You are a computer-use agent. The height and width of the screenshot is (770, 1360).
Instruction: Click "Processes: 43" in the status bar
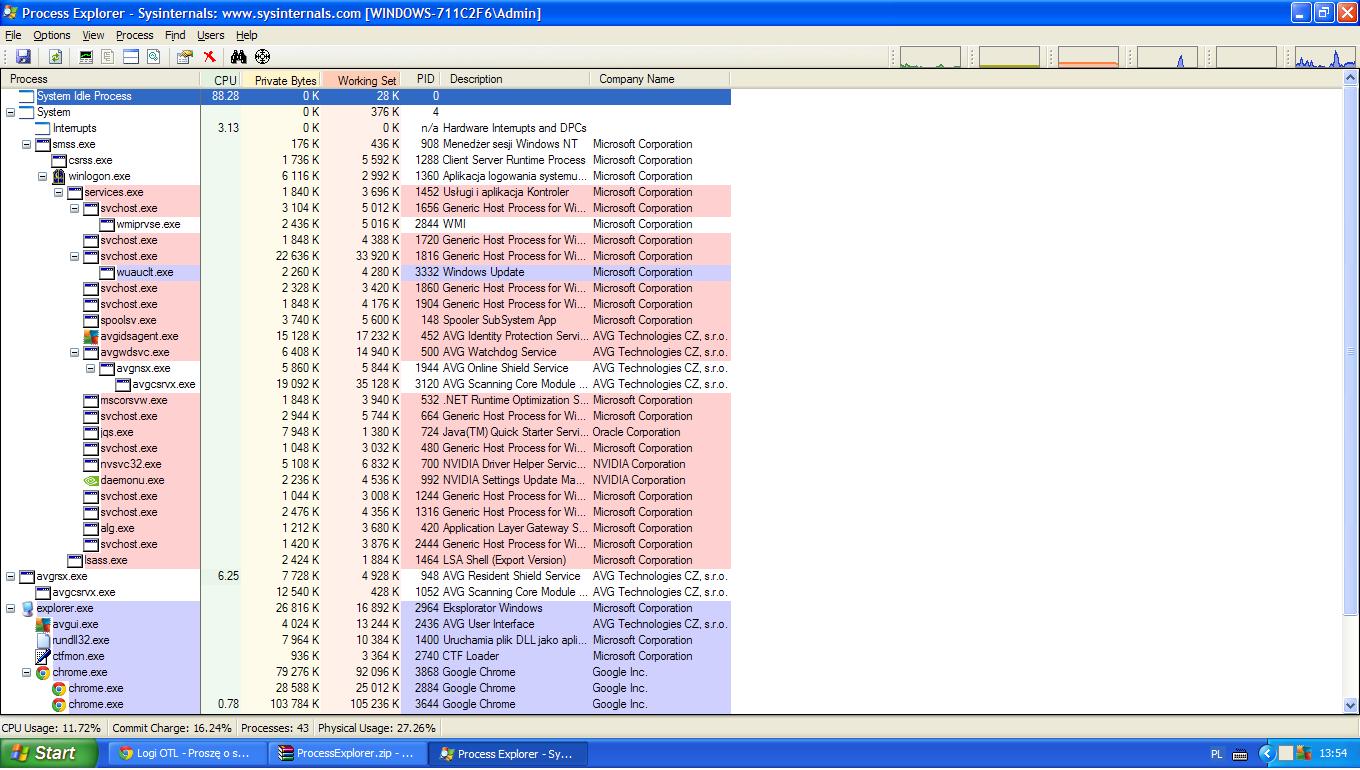275,728
